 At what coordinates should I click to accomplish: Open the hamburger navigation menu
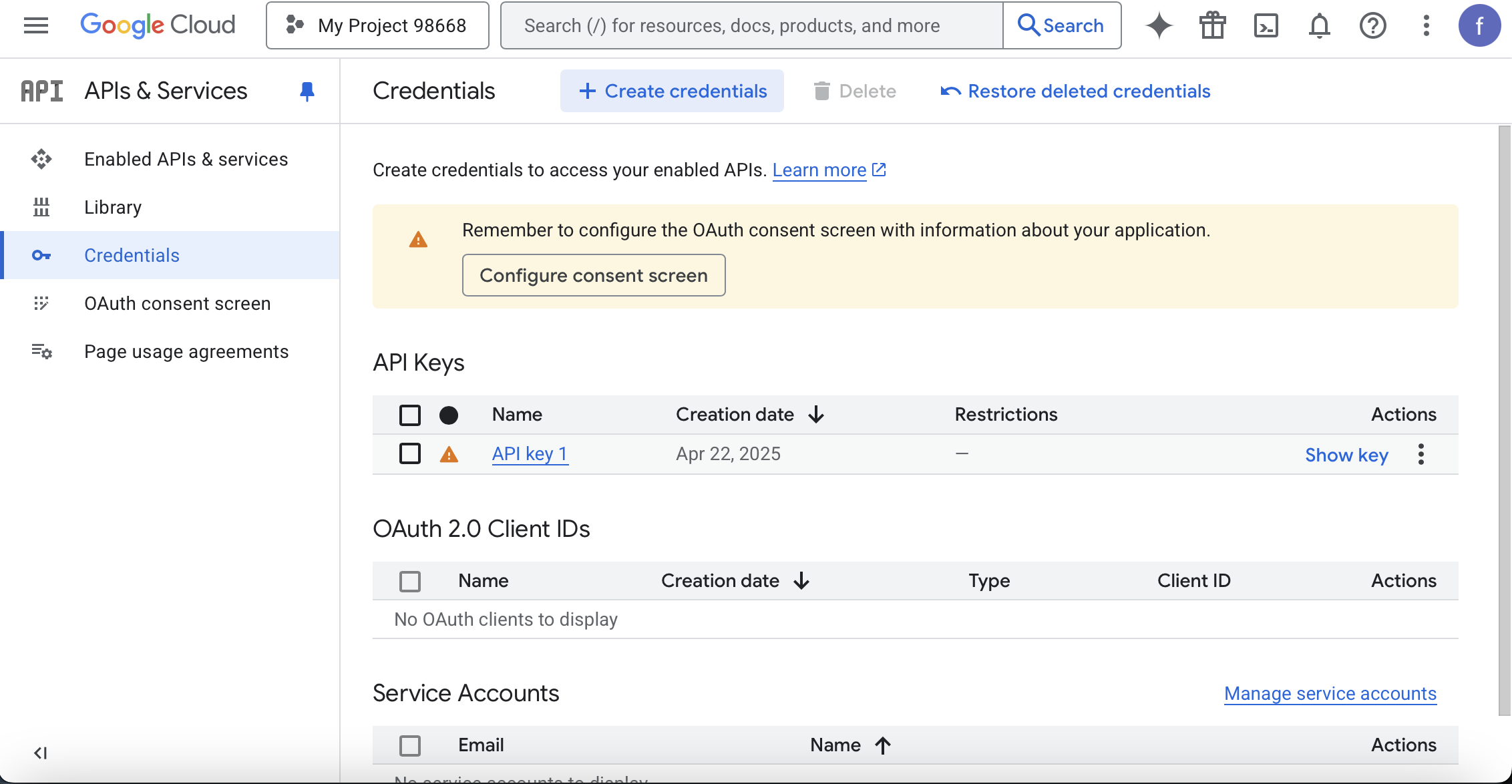click(x=35, y=25)
